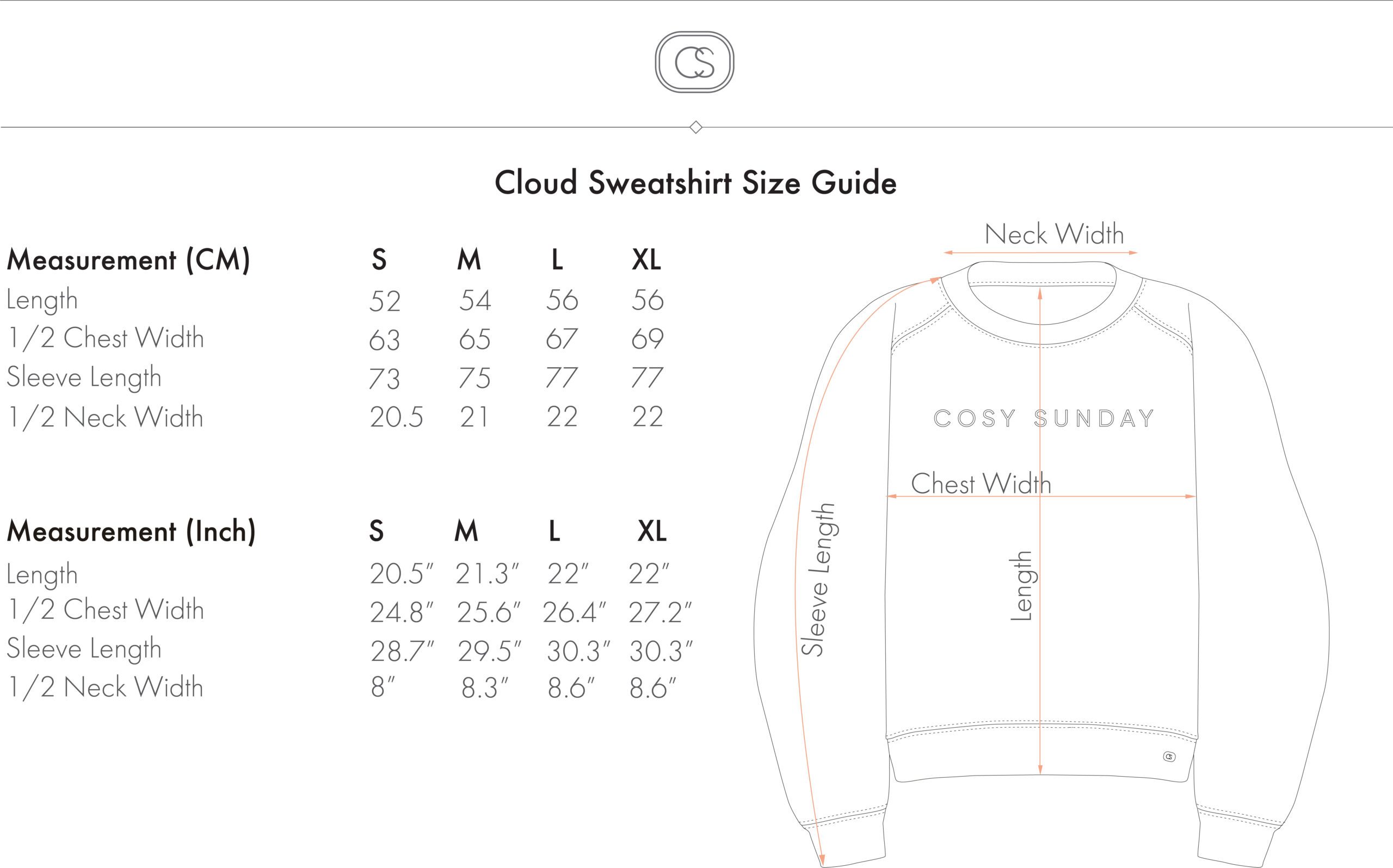Click the Sleeve Length row in Inch table
Screen dimensions: 1393x868
click(350, 650)
